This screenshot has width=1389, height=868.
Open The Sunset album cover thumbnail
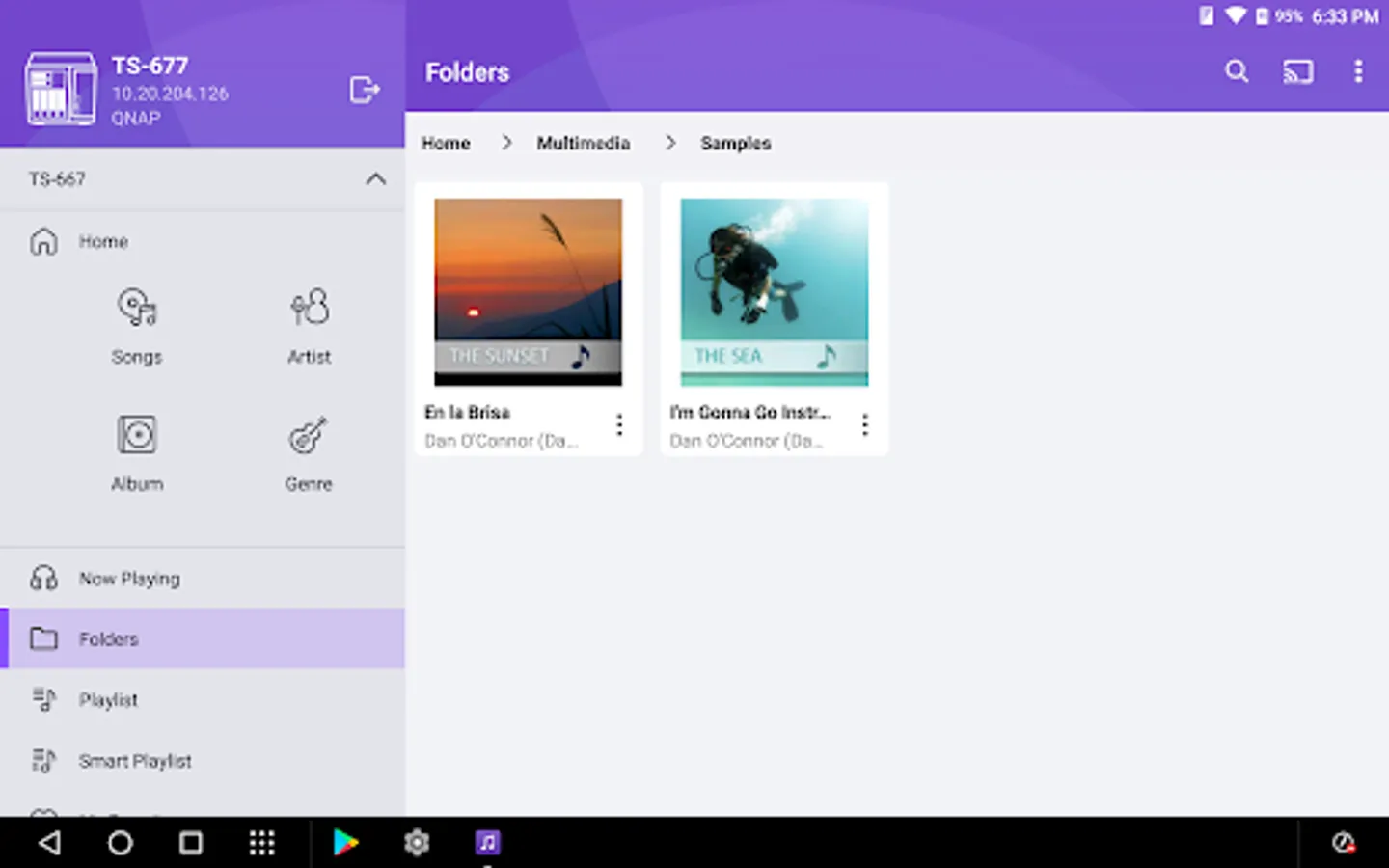coord(528,292)
